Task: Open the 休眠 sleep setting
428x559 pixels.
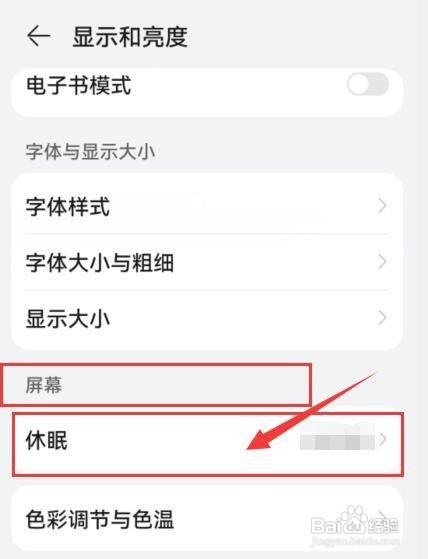Action: pyautogui.click(x=207, y=441)
